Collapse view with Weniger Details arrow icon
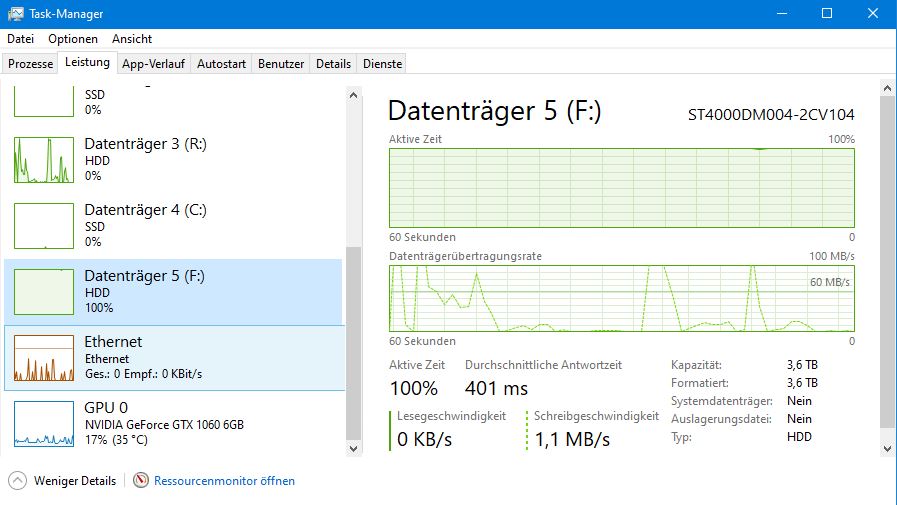Image resolution: width=897 pixels, height=505 pixels. click(x=18, y=481)
